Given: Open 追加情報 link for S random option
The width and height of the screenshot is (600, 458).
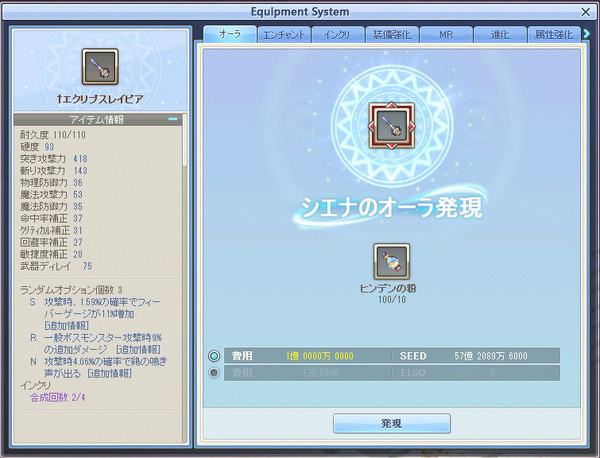Looking at the screenshot, I should pos(65,326).
